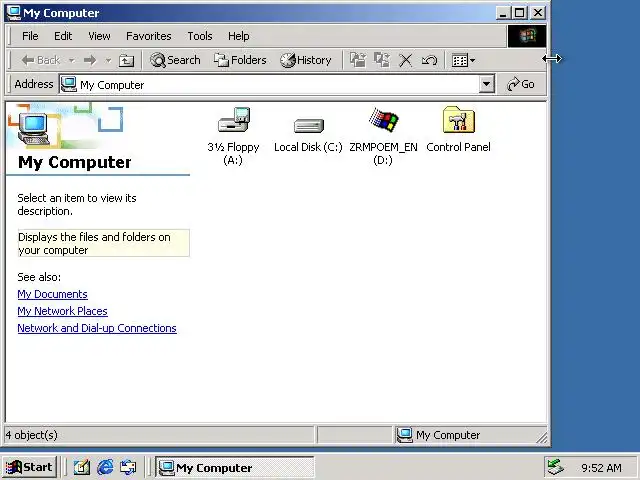This screenshot has height=480, width=640.
Task: Click the "Address" bar label
Action: click(34, 84)
